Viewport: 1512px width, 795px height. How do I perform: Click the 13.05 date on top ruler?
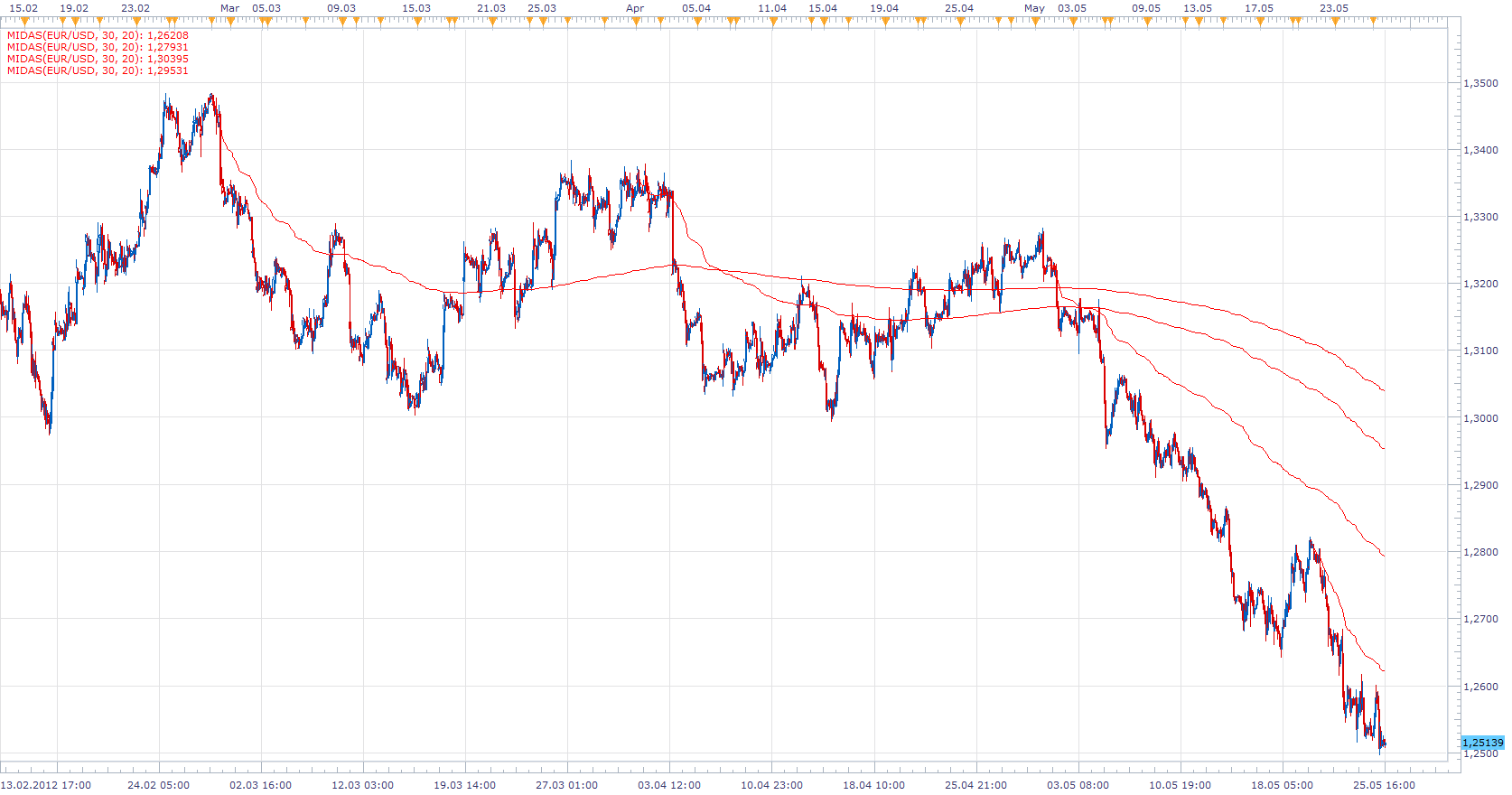(1198, 8)
